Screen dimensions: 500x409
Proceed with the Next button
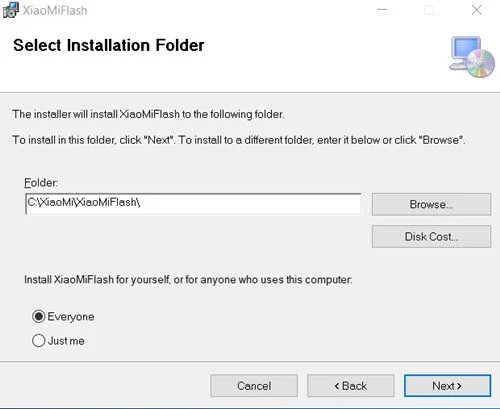(447, 386)
